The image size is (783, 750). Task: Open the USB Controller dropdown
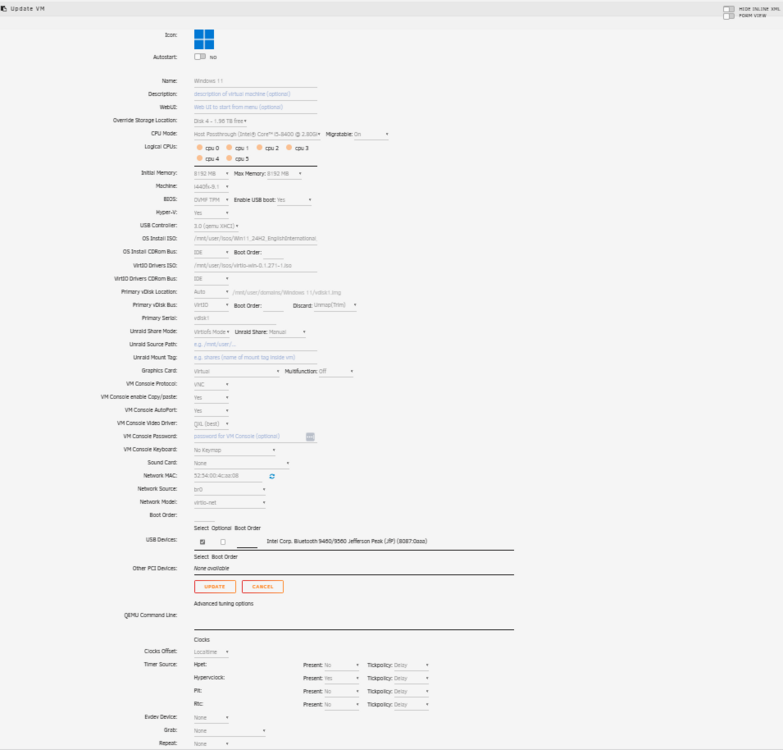216,226
